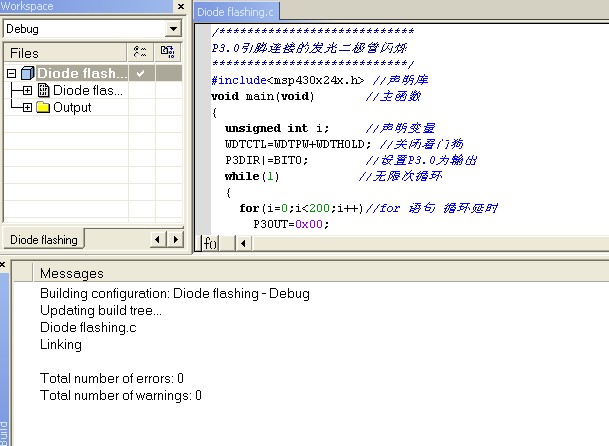The image size is (609, 446).
Task: Click the settings column header icon
Action: [168, 51]
